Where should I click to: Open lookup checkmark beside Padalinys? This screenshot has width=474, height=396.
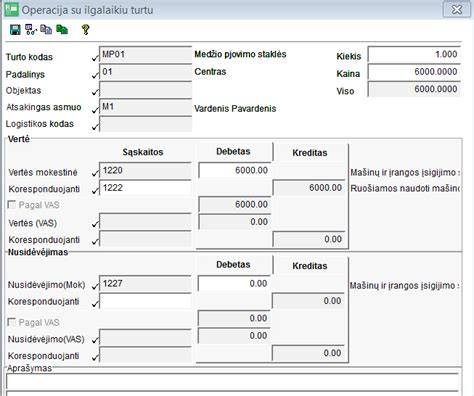click(x=95, y=75)
